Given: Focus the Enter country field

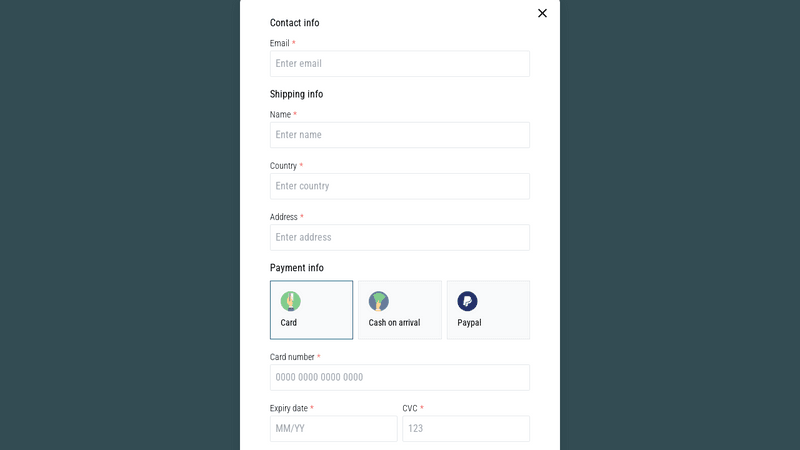Looking at the screenshot, I should [x=399, y=186].
